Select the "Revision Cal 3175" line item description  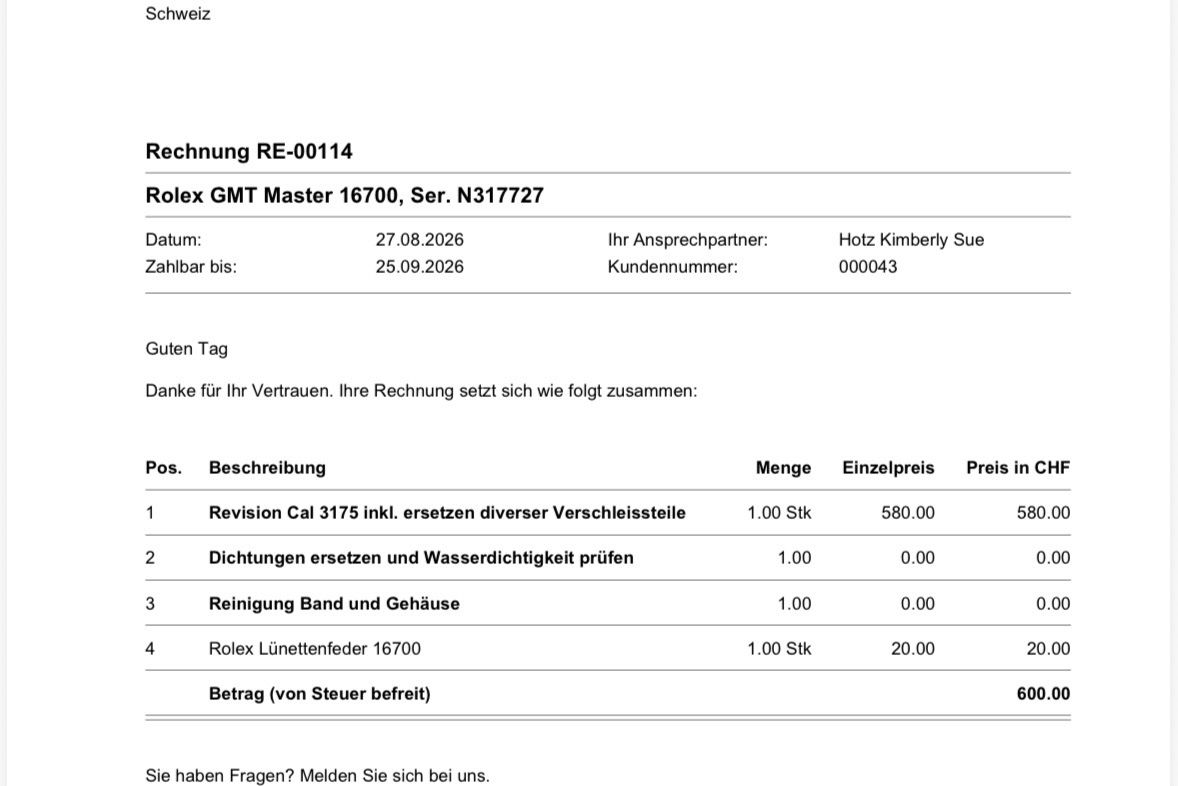447,512
